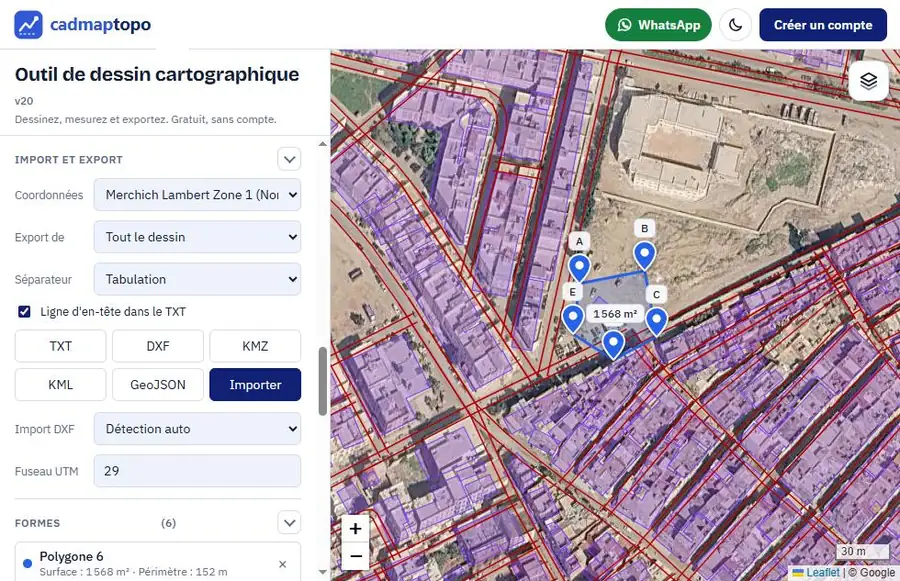The image size is (900, 581).
Task: Click the Outil de dessin cartographique heading
Action: coord(157,75)
